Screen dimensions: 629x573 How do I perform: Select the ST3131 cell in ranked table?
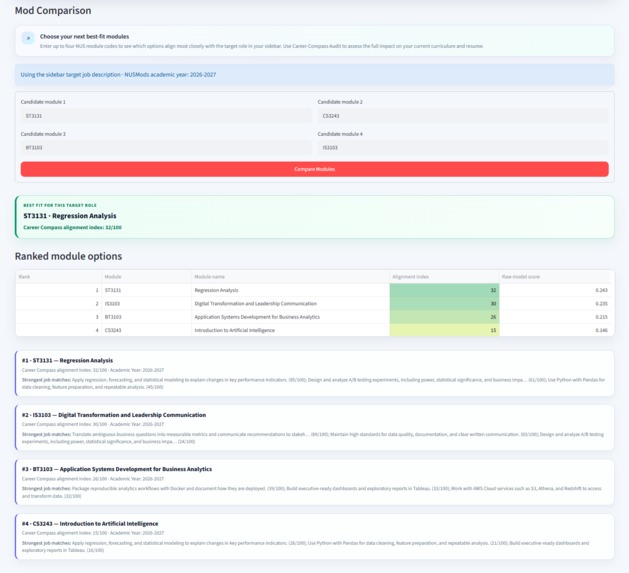click(146, 290)
